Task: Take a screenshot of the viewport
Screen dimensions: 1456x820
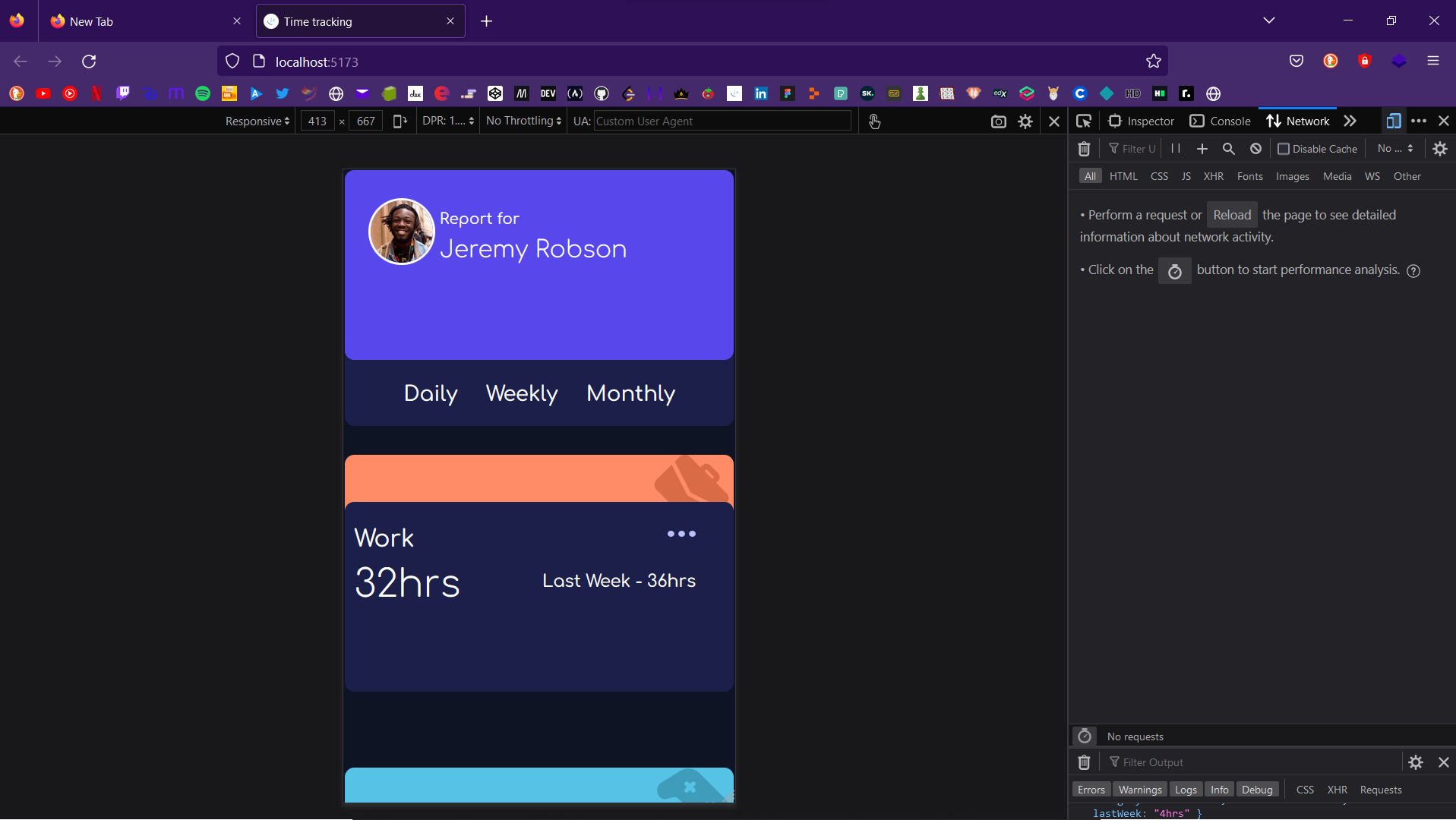Action: 998,121
